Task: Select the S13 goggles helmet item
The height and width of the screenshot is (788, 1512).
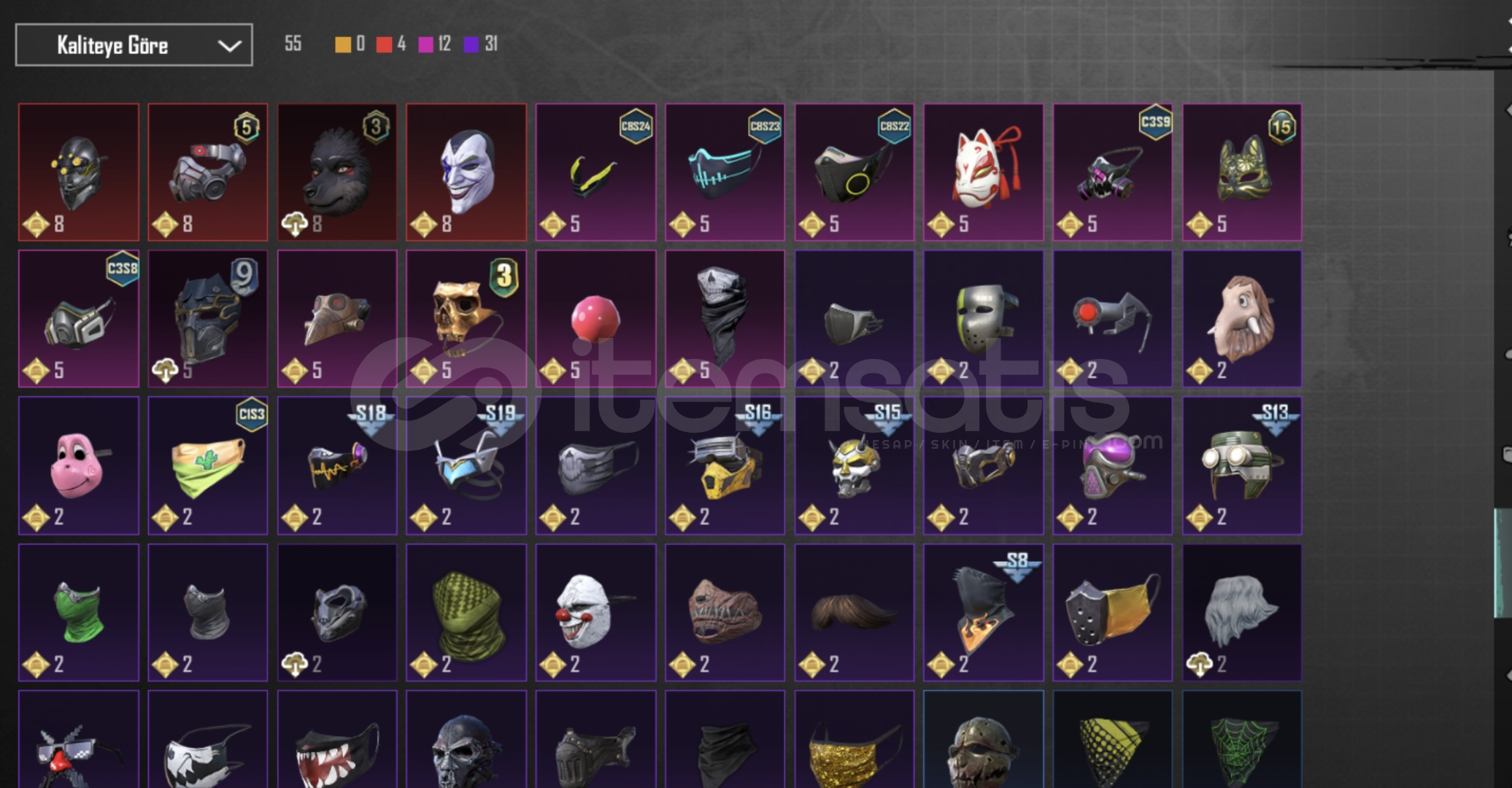Action: [1242, 466]
